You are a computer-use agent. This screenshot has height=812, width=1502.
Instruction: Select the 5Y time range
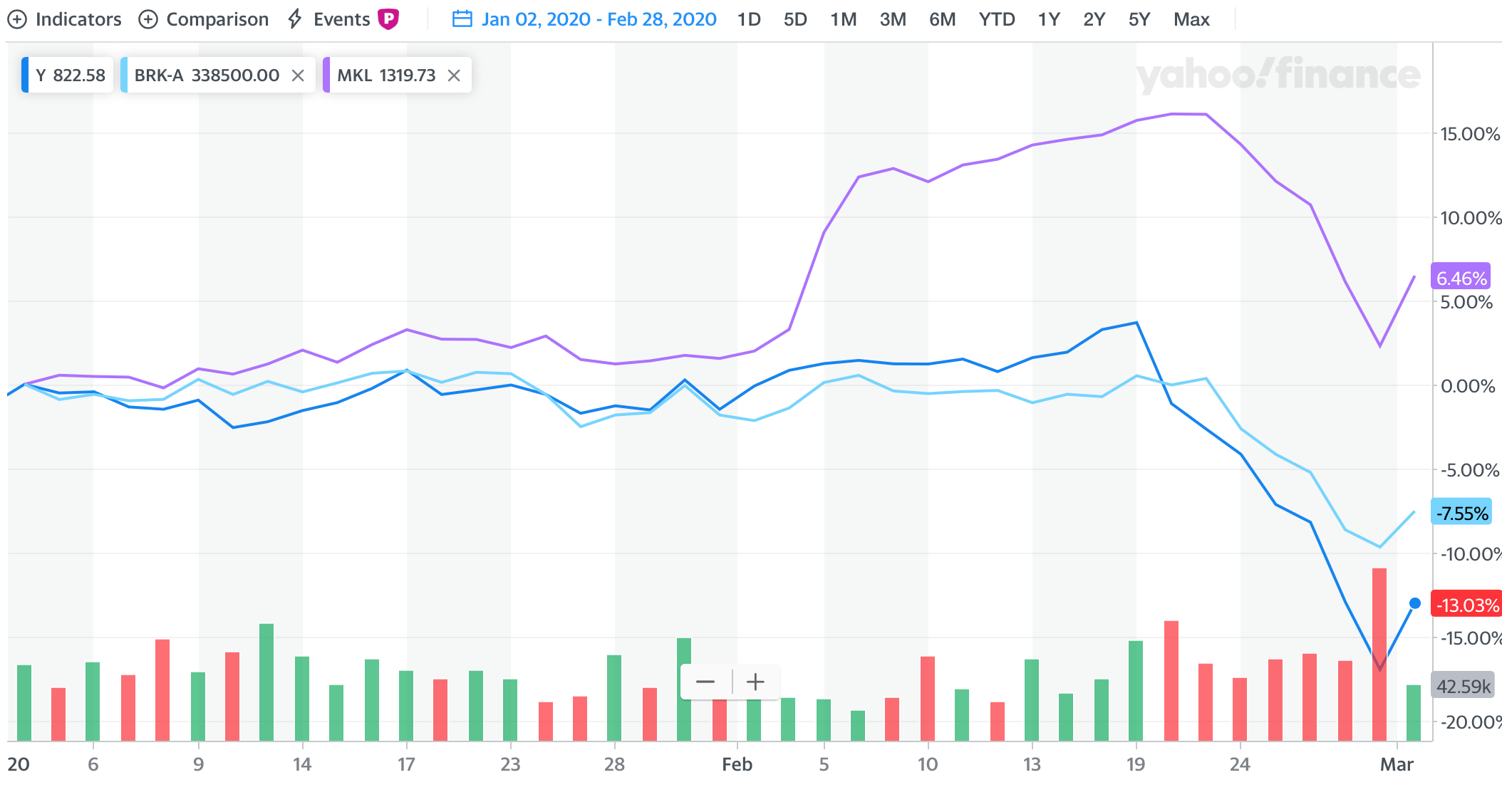pos(1139,19)
